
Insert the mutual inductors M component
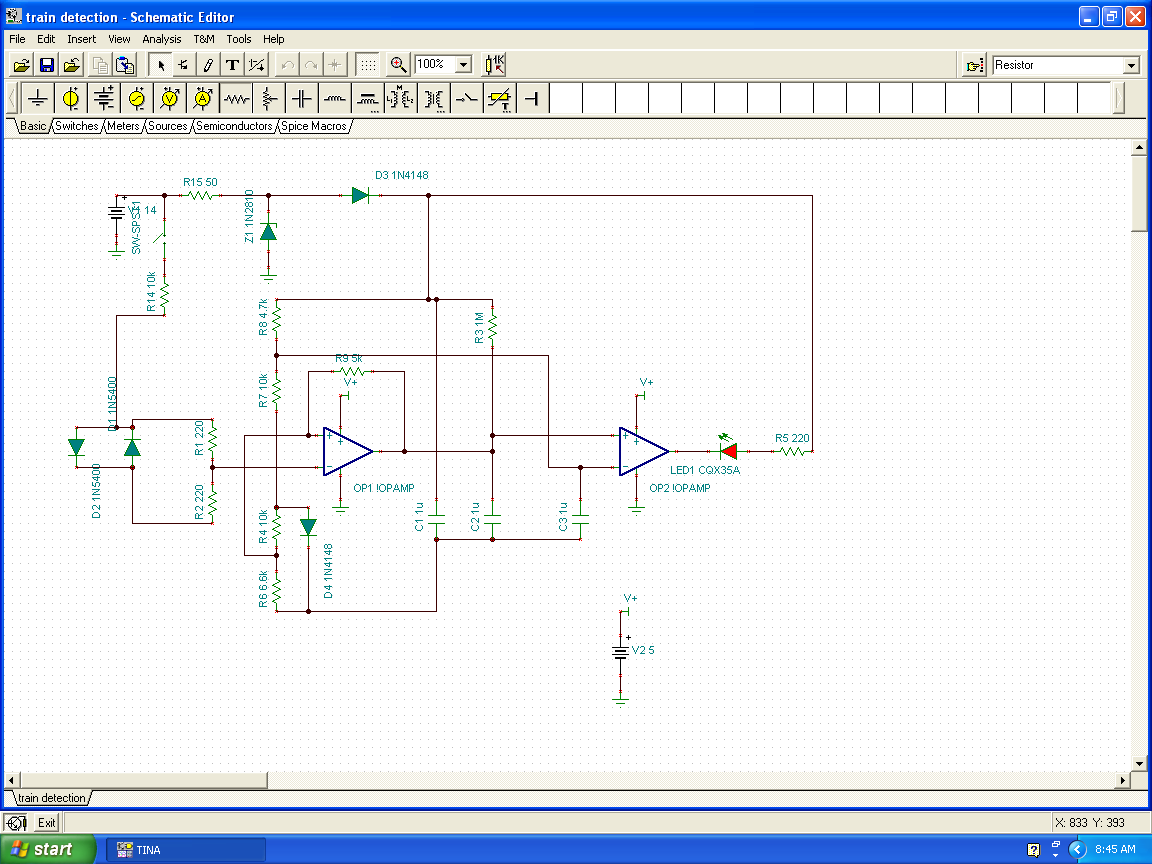pos(401,98)
